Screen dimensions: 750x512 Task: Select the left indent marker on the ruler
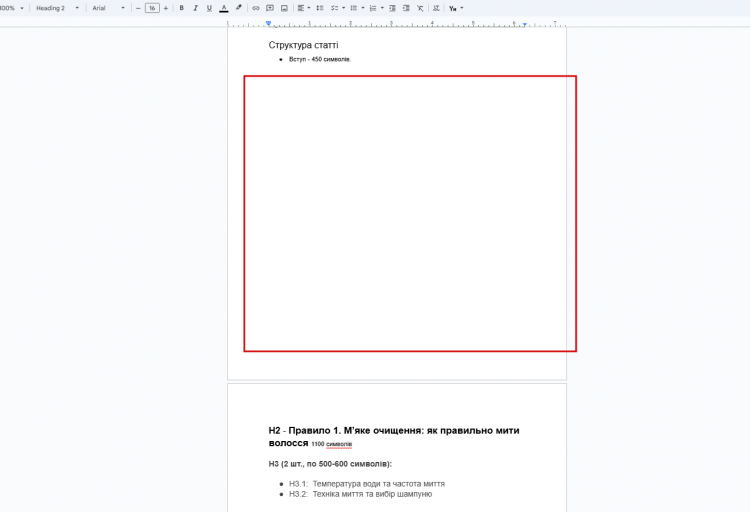[x=268, y=23]
